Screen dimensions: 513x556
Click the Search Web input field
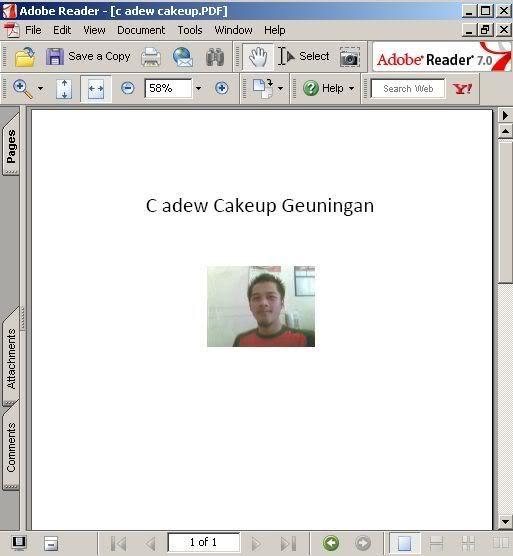pos(408,88)
